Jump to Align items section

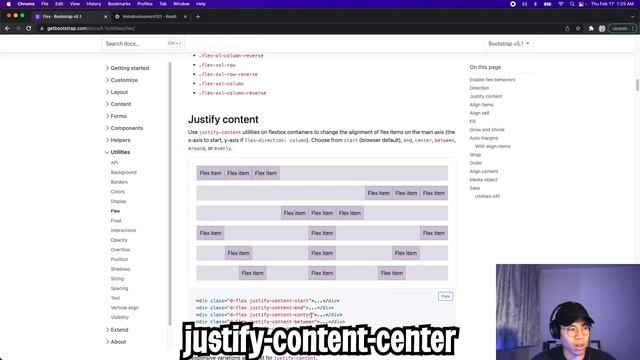pyautogui.click(x=481, y=105)
